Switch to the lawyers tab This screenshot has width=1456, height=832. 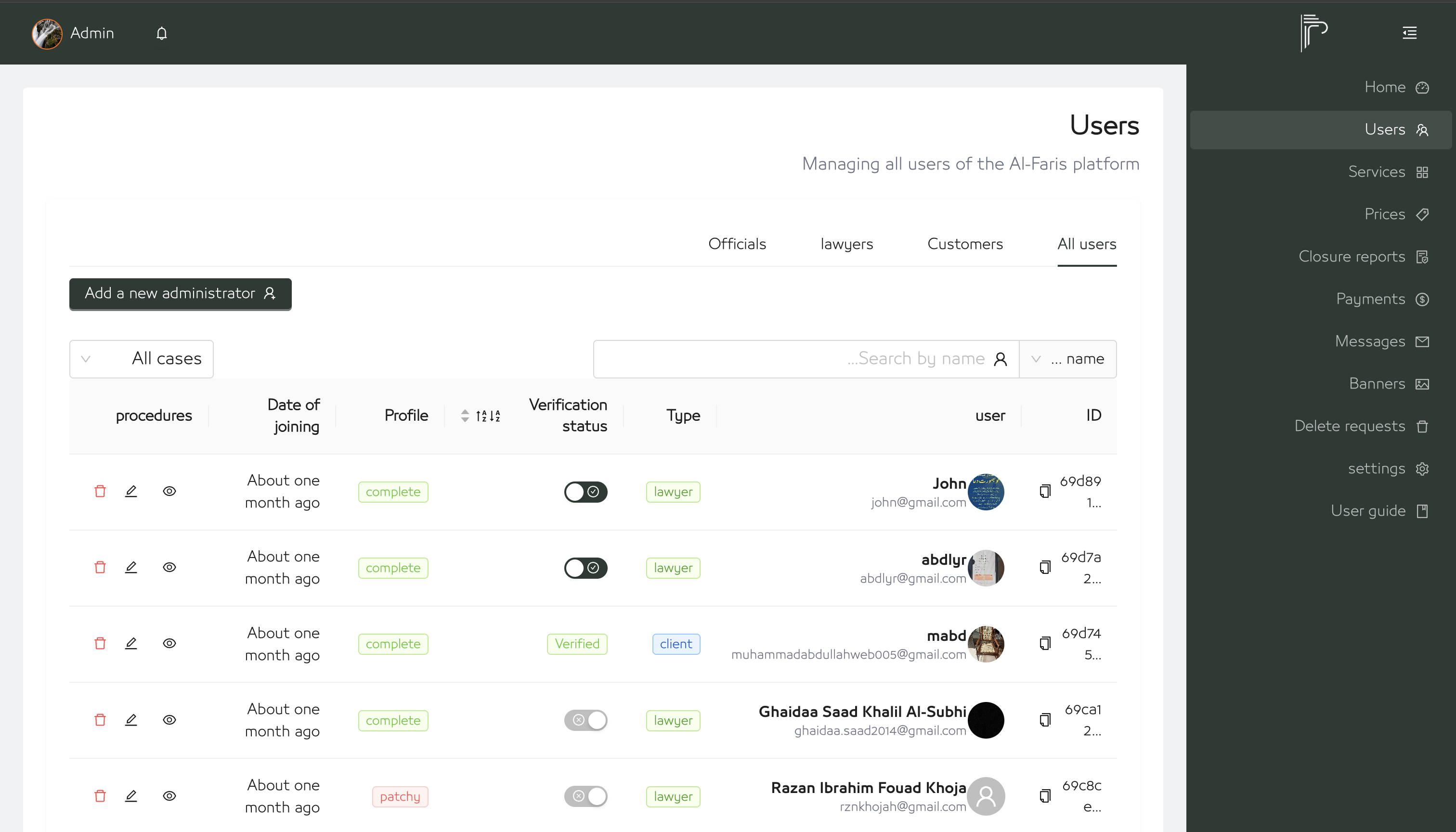click(x=846, y=244)
